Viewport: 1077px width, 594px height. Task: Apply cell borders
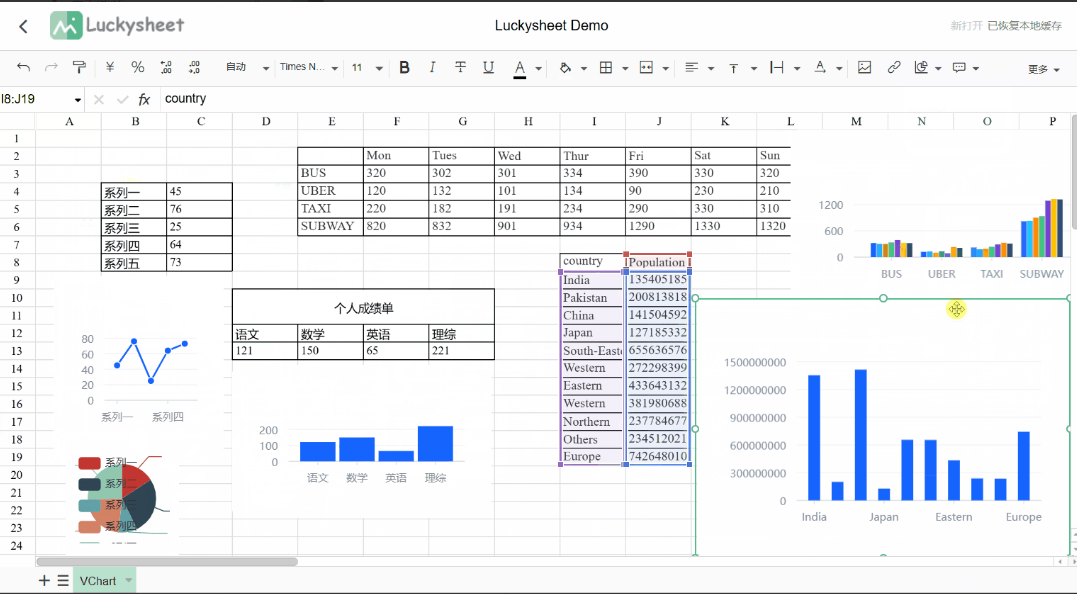606,67
